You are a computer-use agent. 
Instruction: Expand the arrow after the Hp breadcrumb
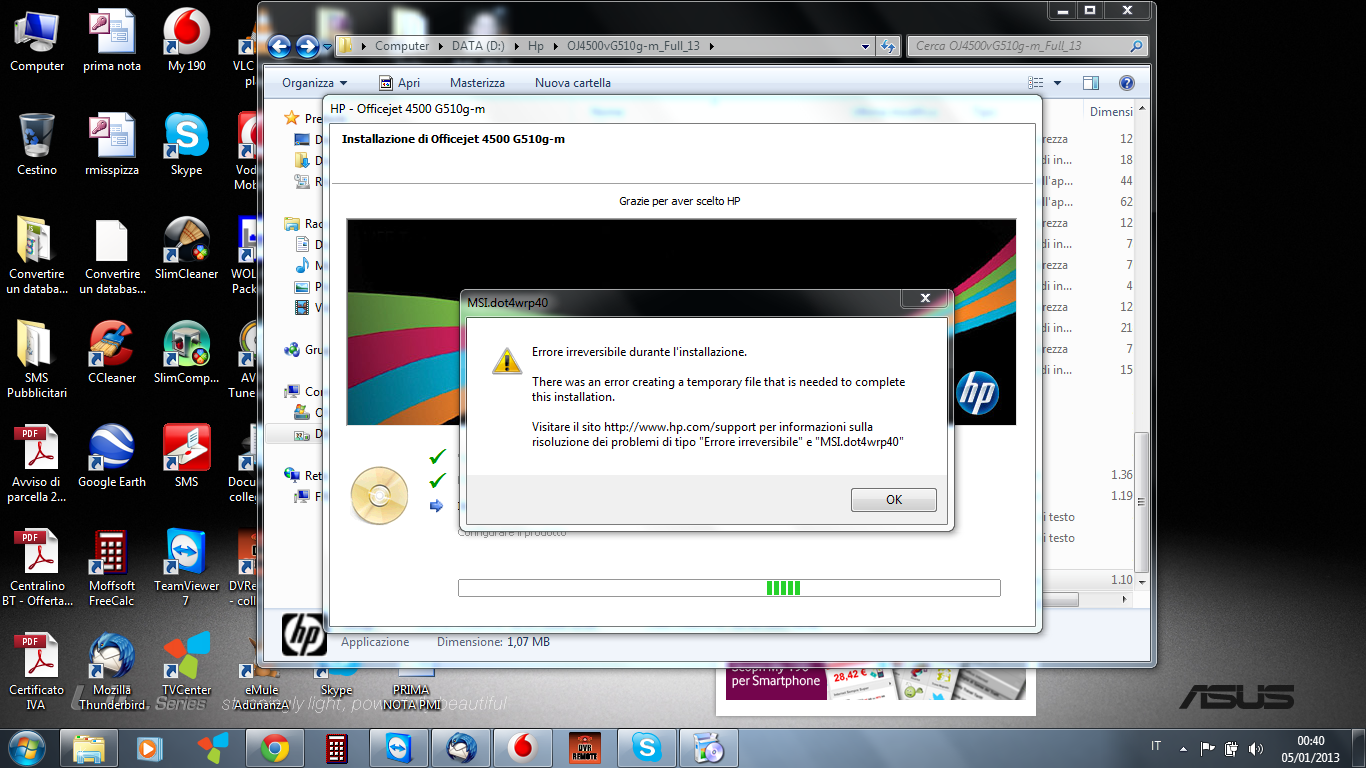(x=554, y=47)
